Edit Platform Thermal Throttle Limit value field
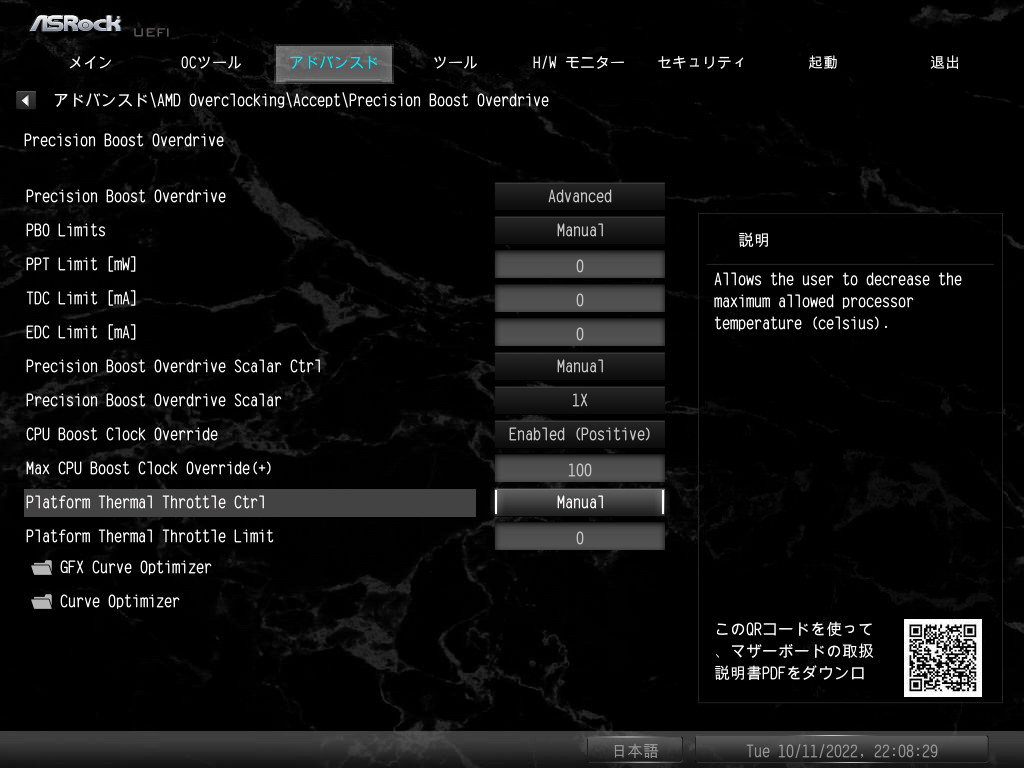 (x=579, y=537)
